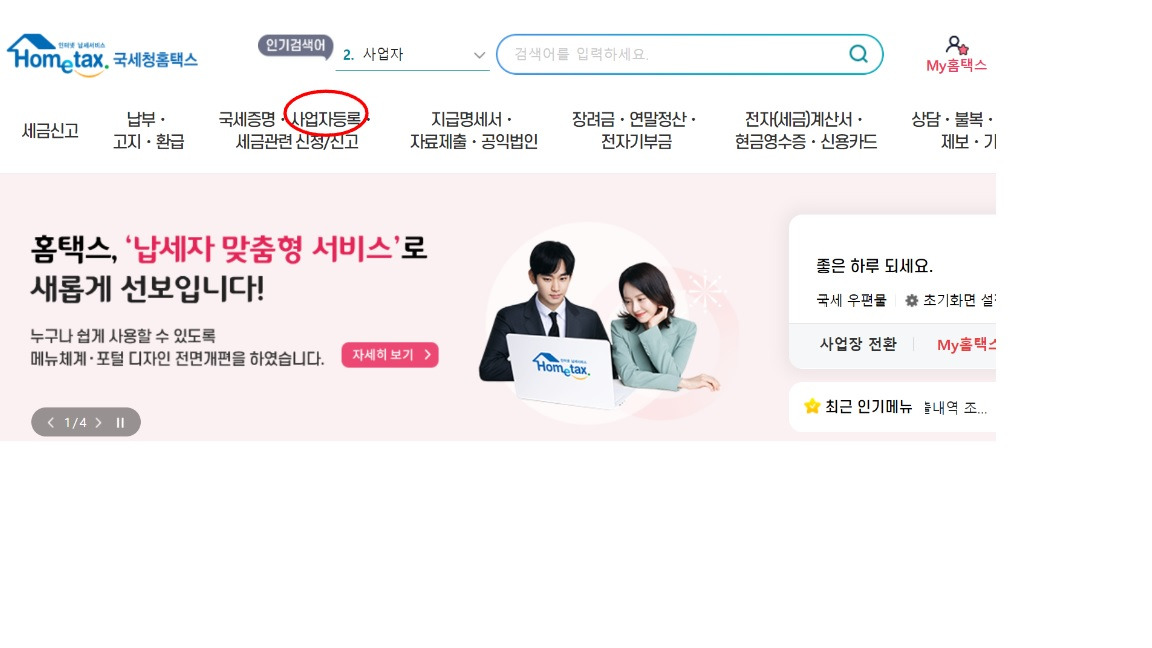Open the 세금신고 menu
This screenshot has width=1152, height=648.
click(50, 131)
